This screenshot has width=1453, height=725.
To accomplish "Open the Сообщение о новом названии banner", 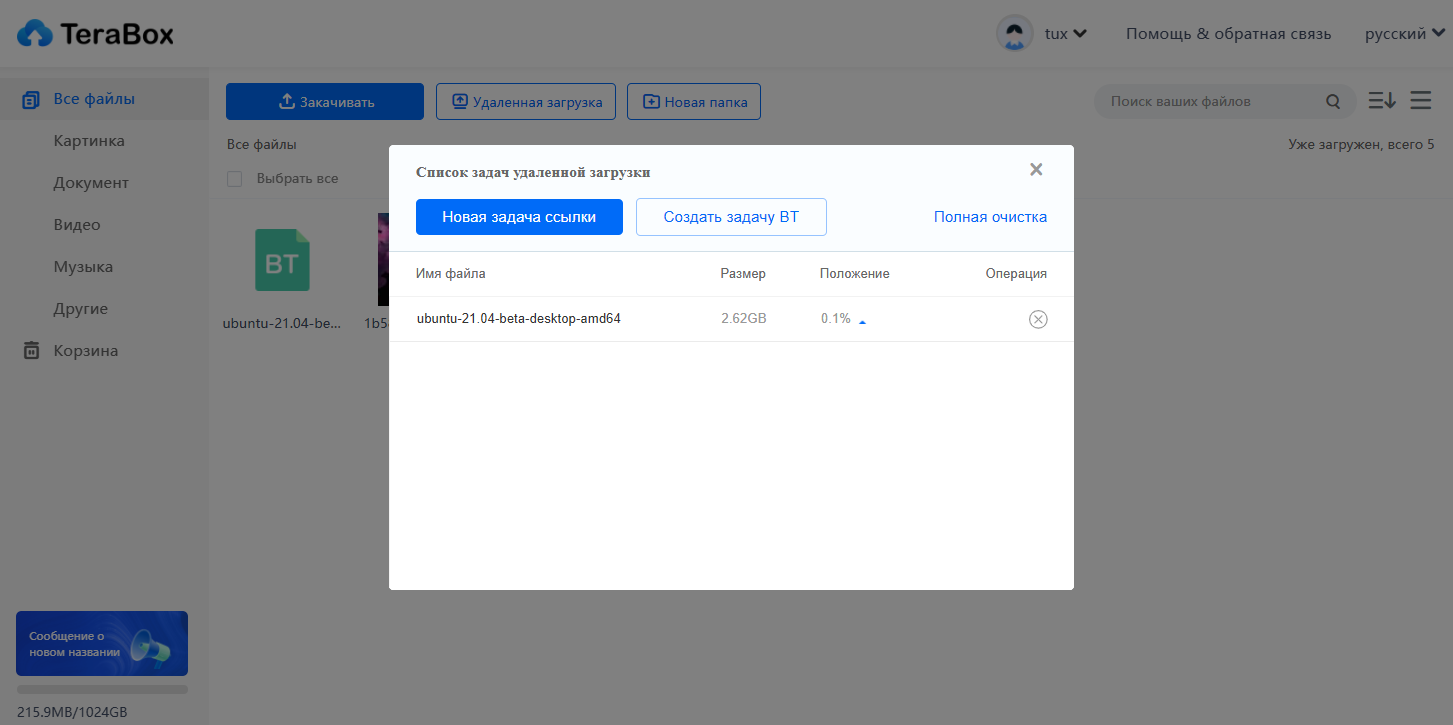I will point(102,643).
